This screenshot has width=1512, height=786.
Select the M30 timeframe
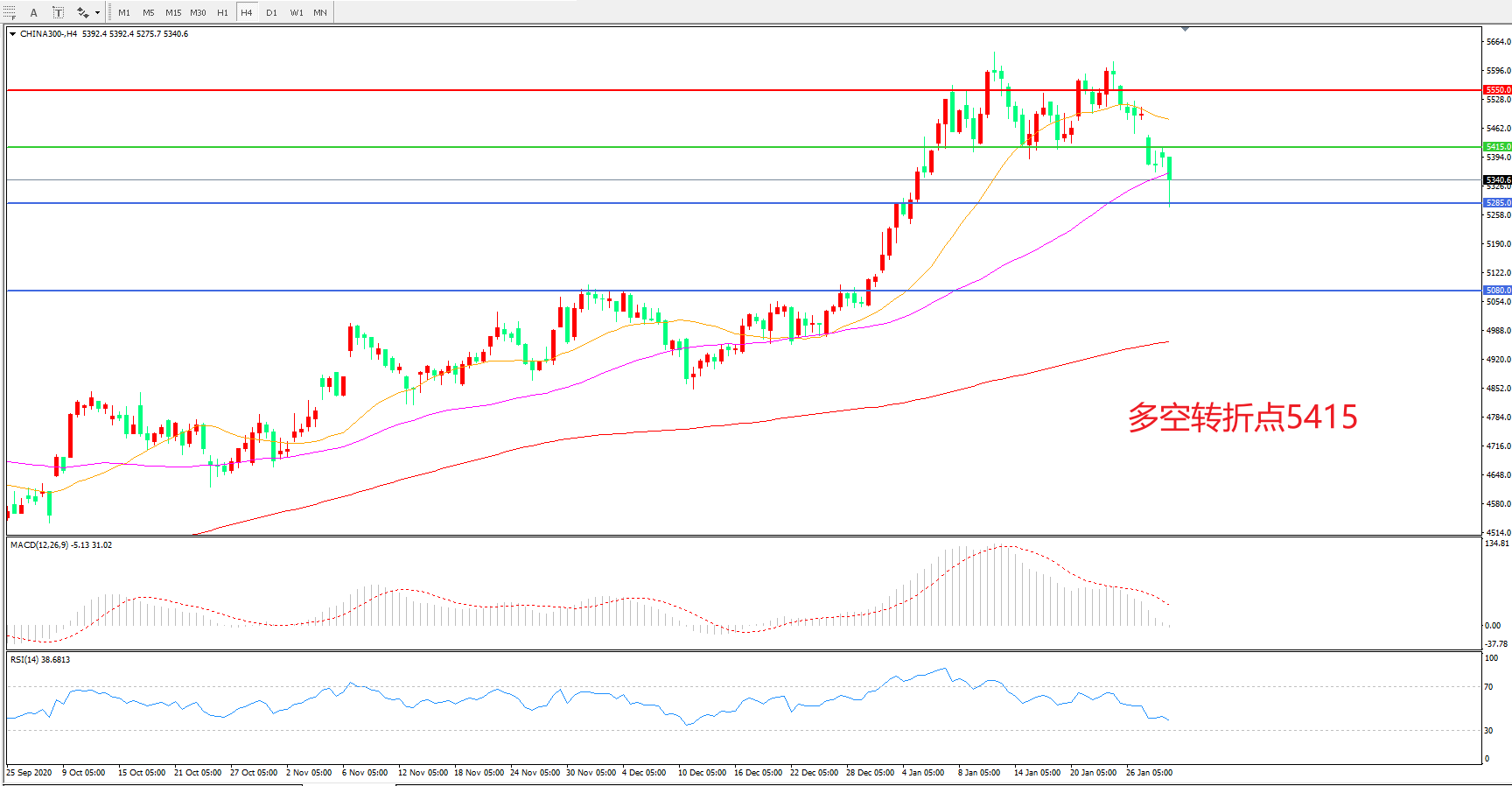199,12
